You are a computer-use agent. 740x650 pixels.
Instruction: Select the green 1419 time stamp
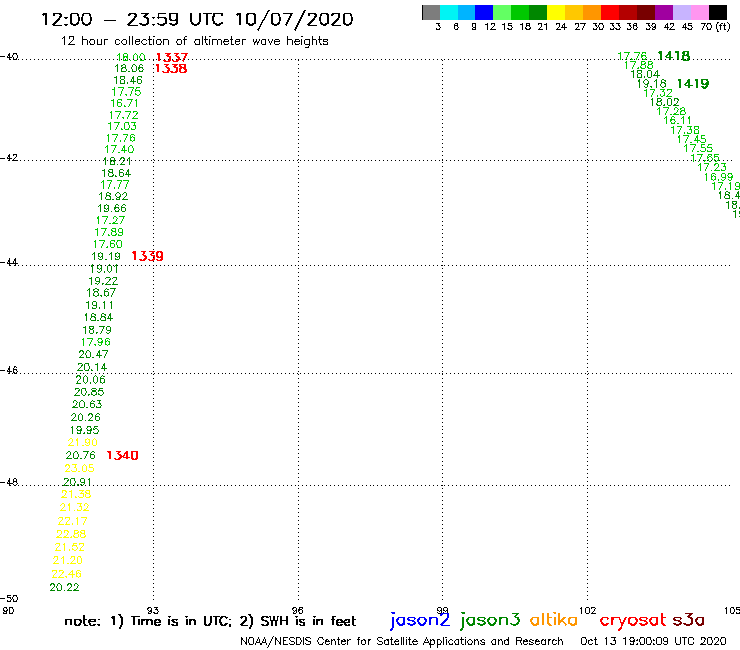pos(692,84)
